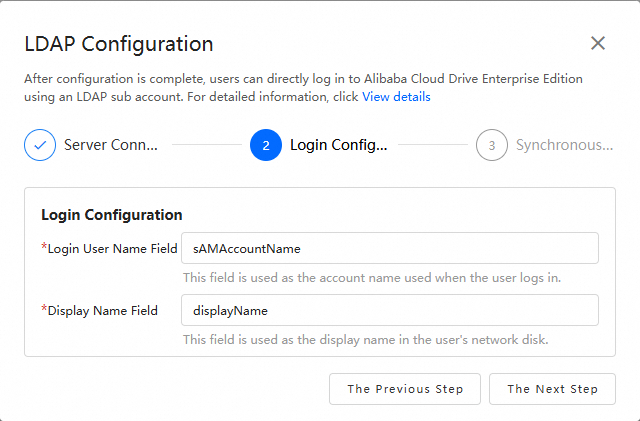
Task: Click the LDAP Configuration dialog title
Action: (119, 44)
